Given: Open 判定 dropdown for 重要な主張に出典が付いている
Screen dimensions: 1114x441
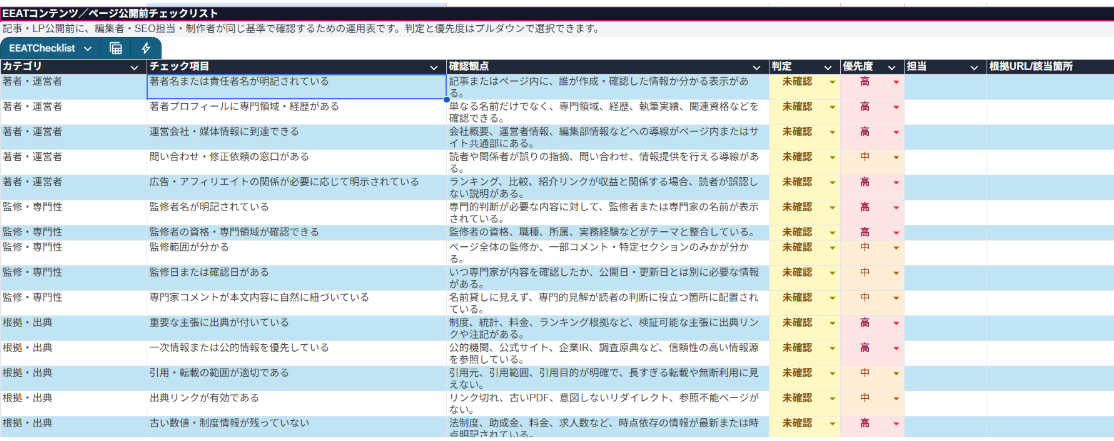Looking at the screenshot, I should 833,322.
